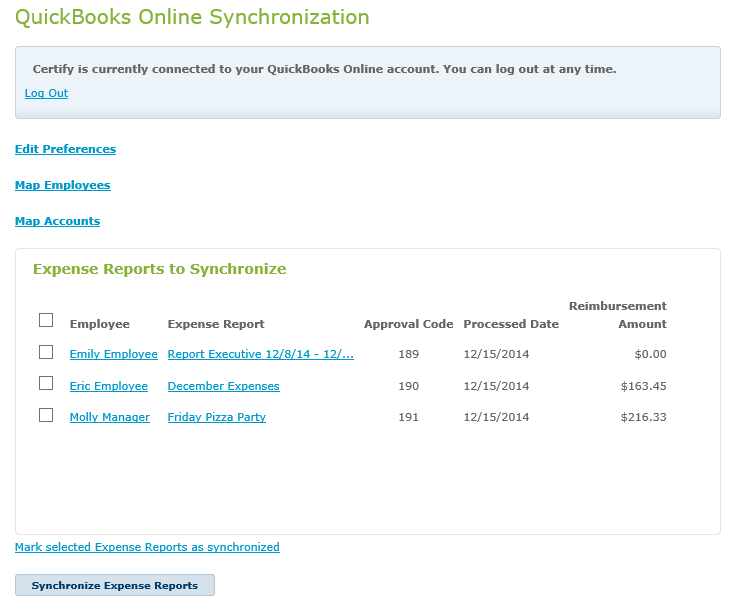Click the Employee column header

click(100, 324)
